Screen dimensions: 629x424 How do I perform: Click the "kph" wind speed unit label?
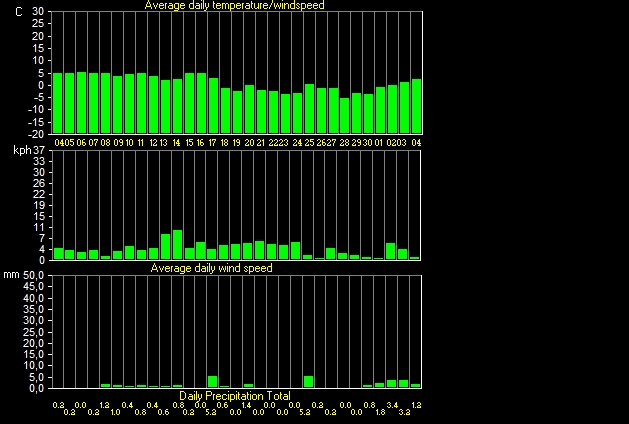tap(20, 150)
